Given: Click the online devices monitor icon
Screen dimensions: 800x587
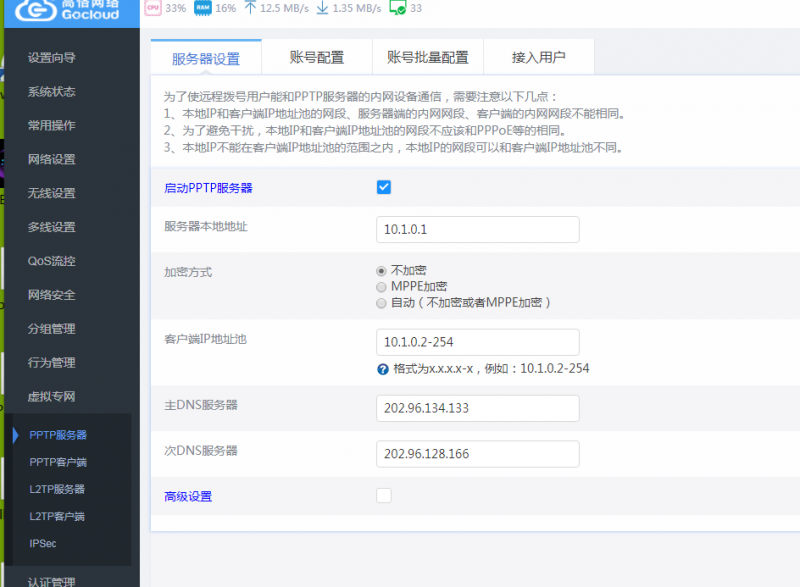Looking at the screenshot, I should (397, 8).
